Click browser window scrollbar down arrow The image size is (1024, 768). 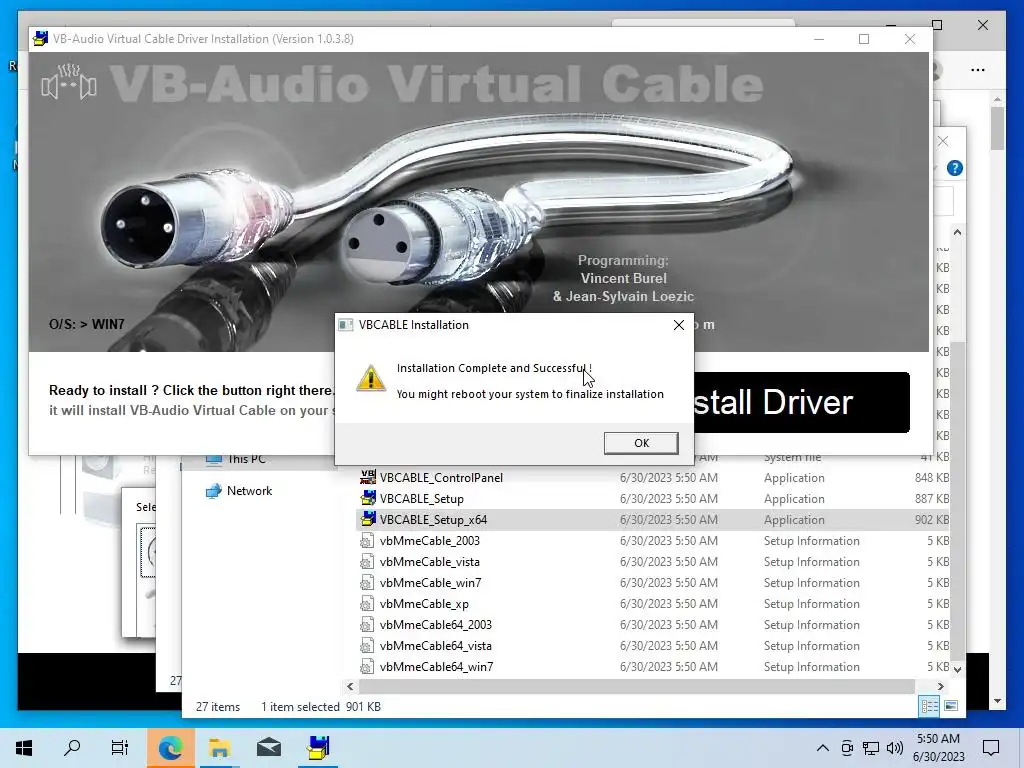997,701
